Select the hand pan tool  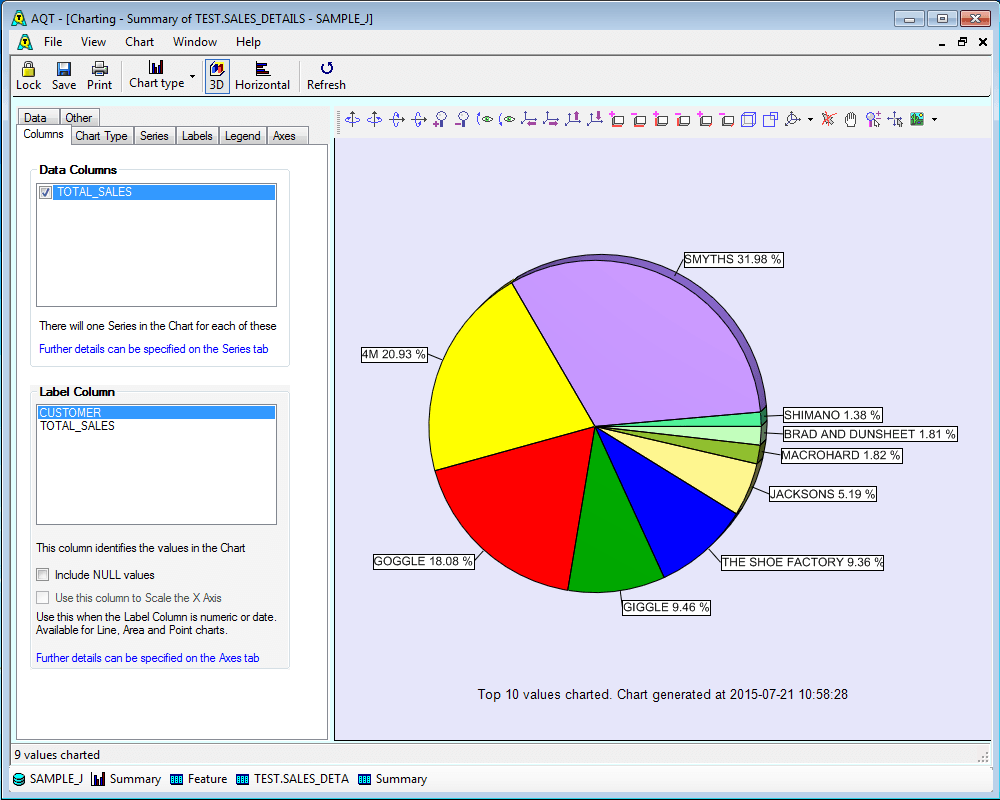[850, 119]
